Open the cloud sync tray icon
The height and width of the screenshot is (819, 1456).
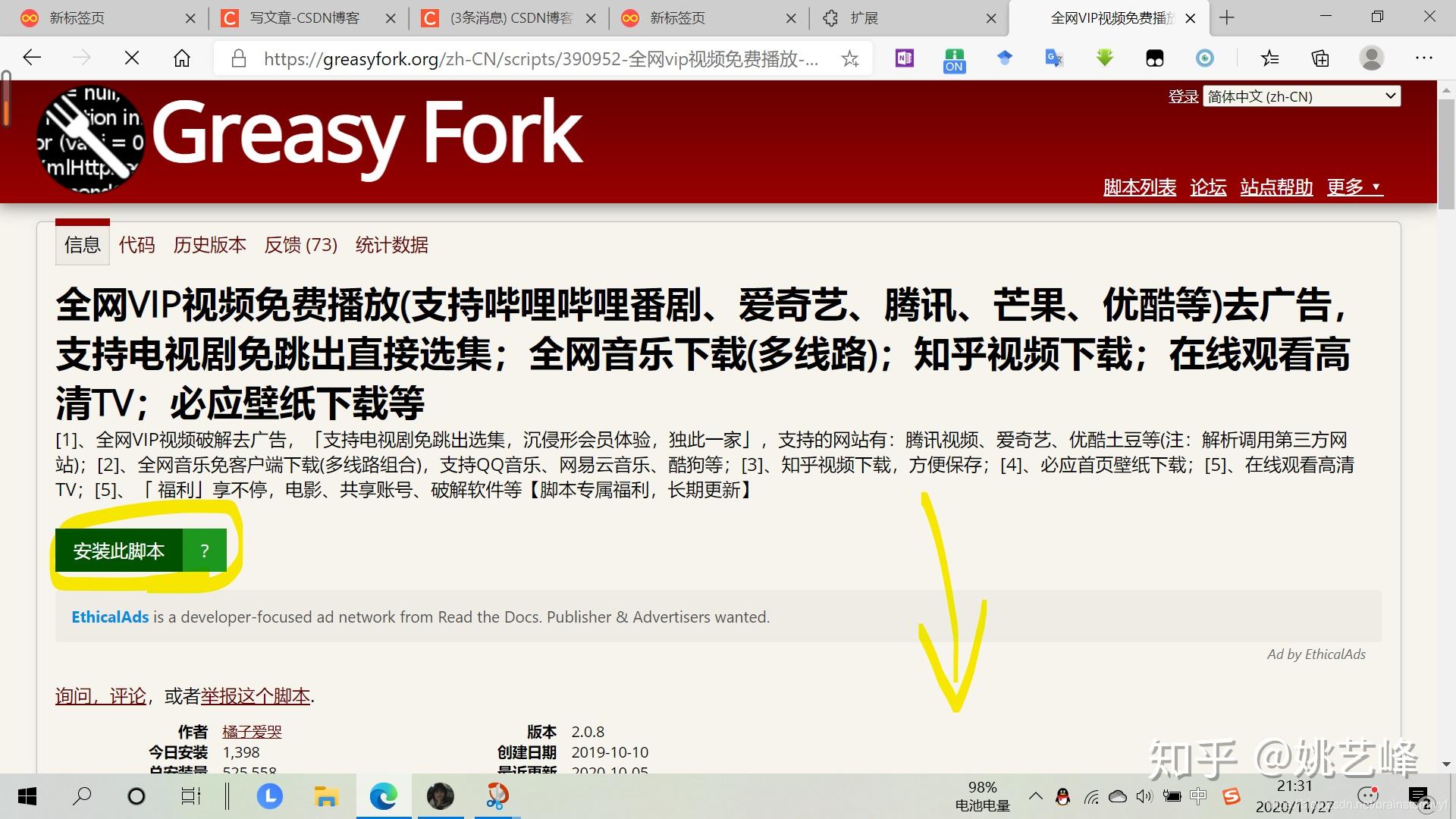1118,796
